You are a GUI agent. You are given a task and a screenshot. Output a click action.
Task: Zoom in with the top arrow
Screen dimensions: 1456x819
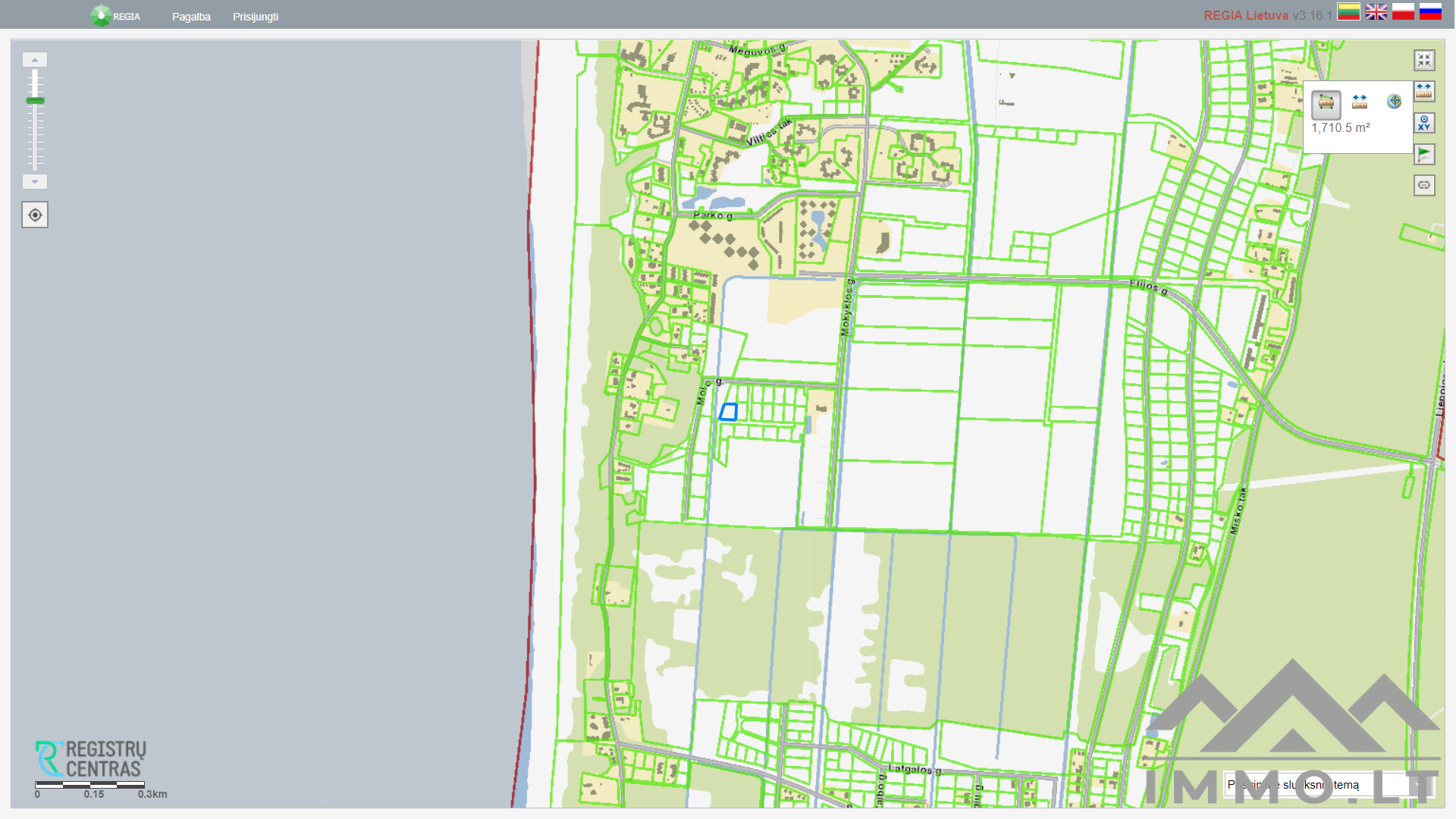35,59
